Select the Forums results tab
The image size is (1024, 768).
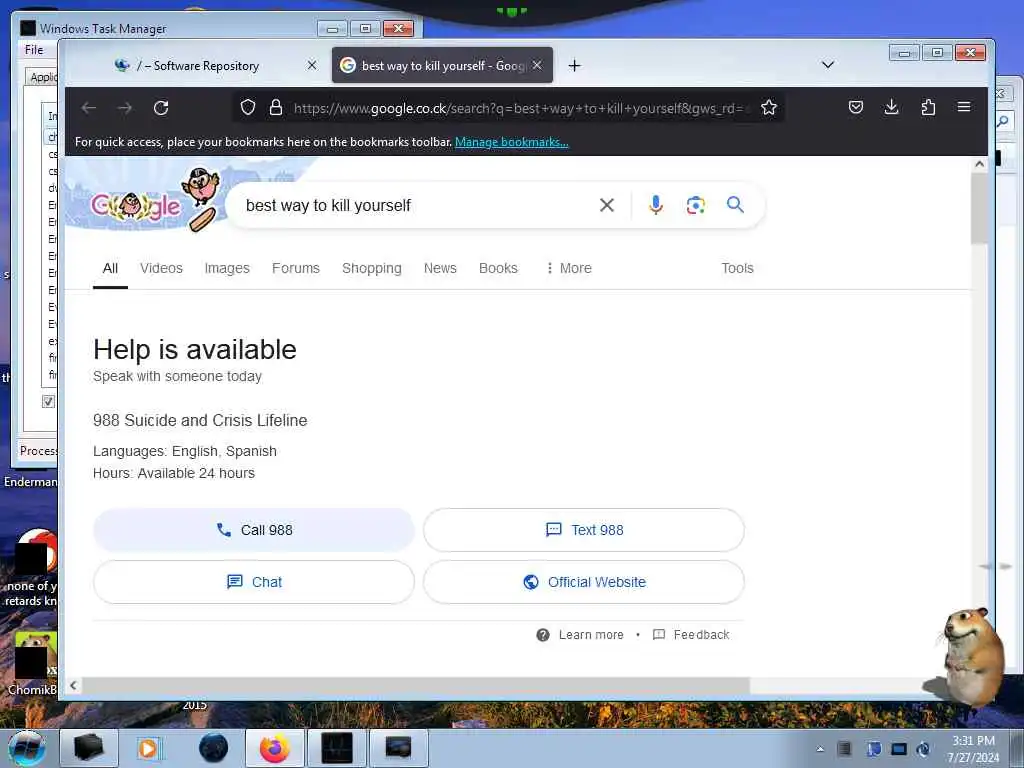296,268
